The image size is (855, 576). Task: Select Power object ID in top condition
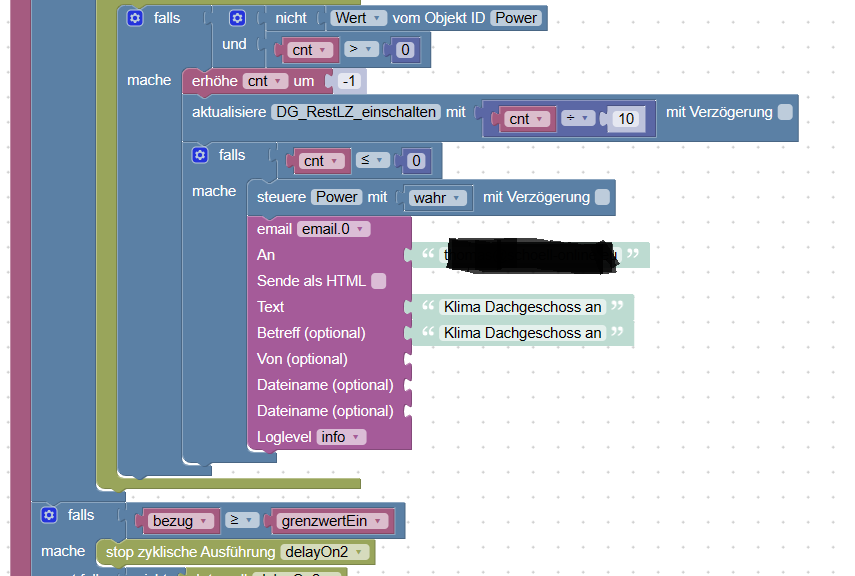(x=516, y=18)
